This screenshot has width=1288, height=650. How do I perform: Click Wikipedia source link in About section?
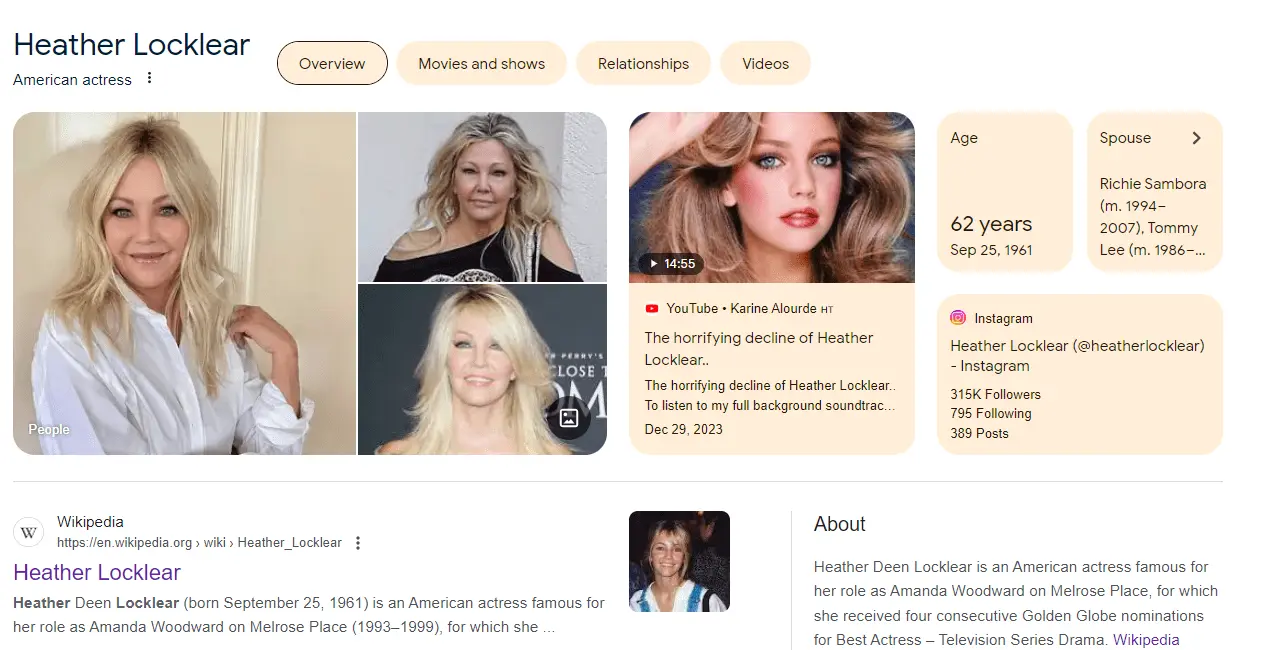1146,640
